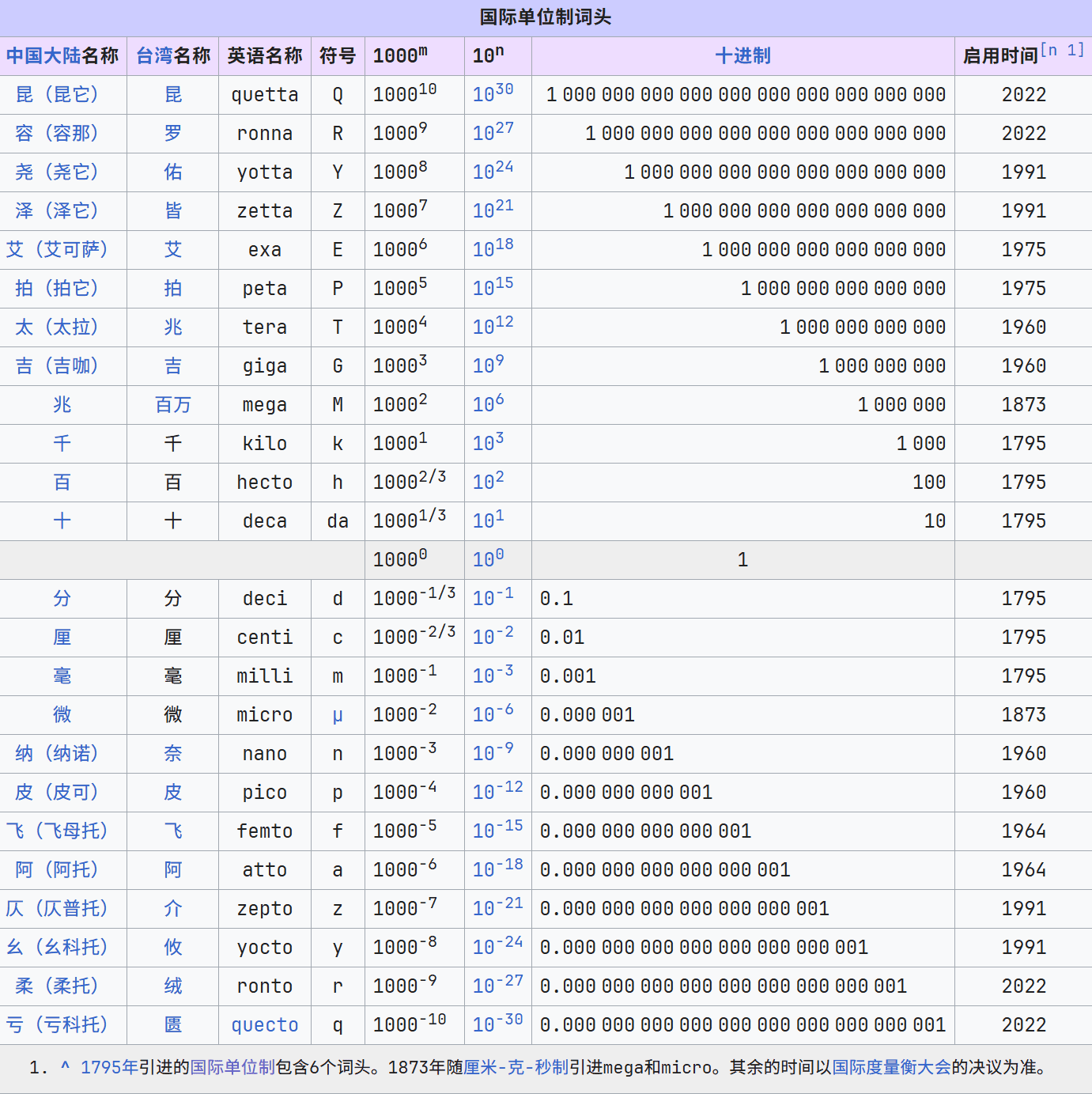1092x1094 pixels.
Task: Click the 10^3 power link
Action: [x=489, y=442]
